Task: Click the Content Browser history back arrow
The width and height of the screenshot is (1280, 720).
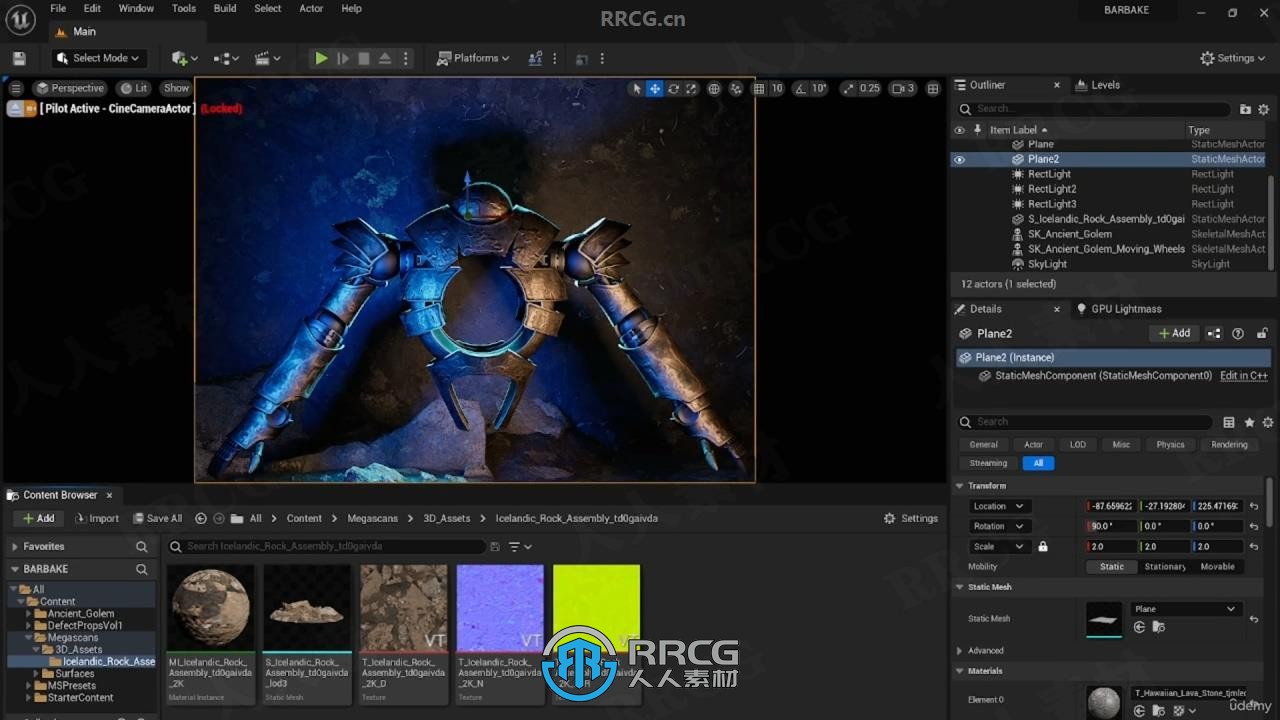Action: (201, 518)
